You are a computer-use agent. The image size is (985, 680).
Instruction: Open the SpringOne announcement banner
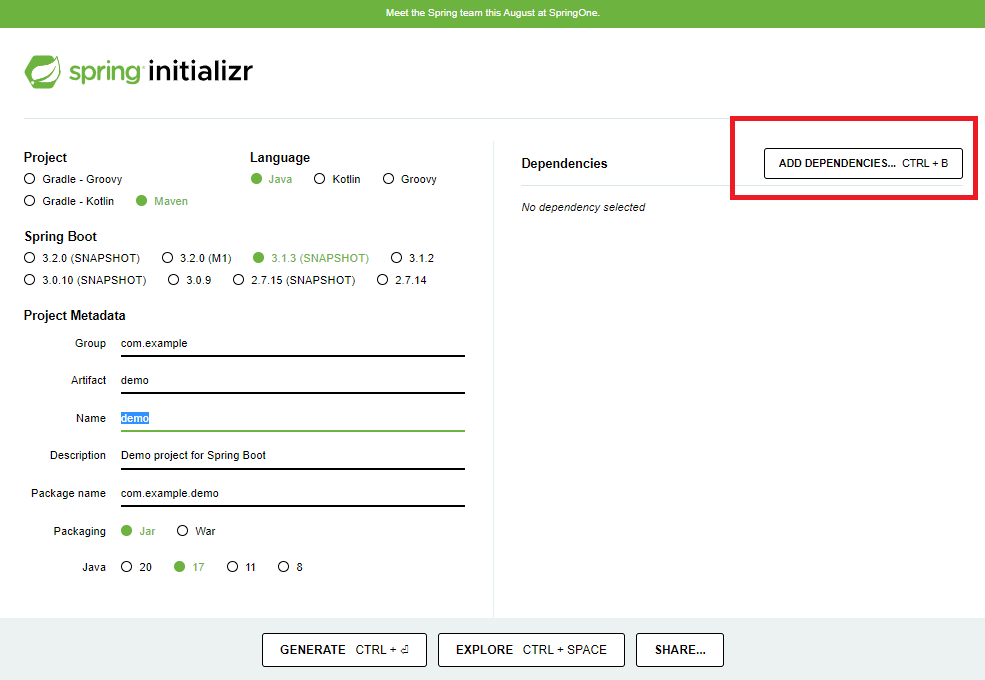492,13
